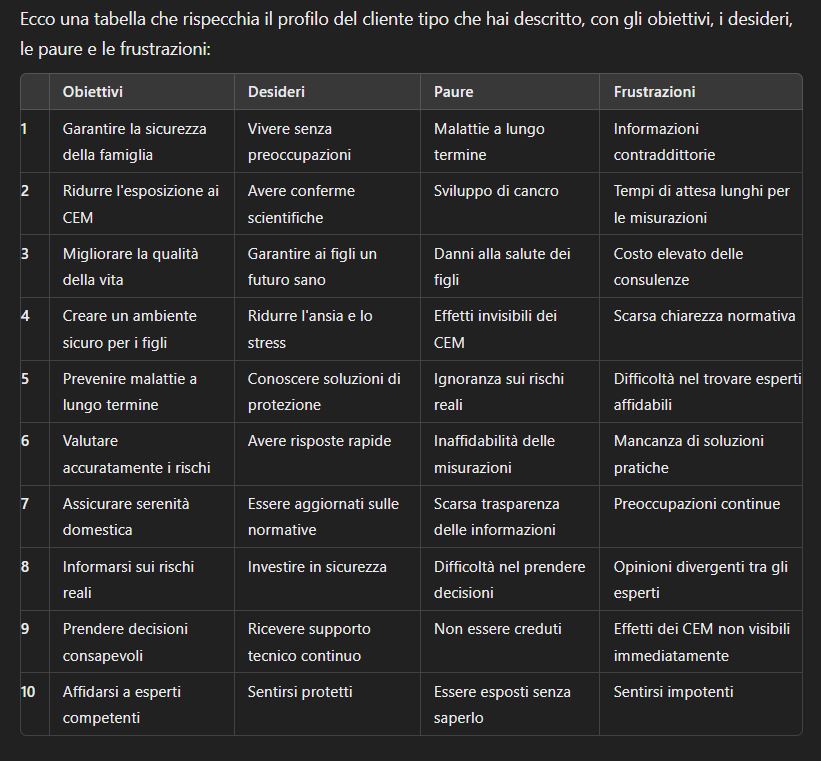Click the 'Sentirsi protetti' cell

click(300, 691)
